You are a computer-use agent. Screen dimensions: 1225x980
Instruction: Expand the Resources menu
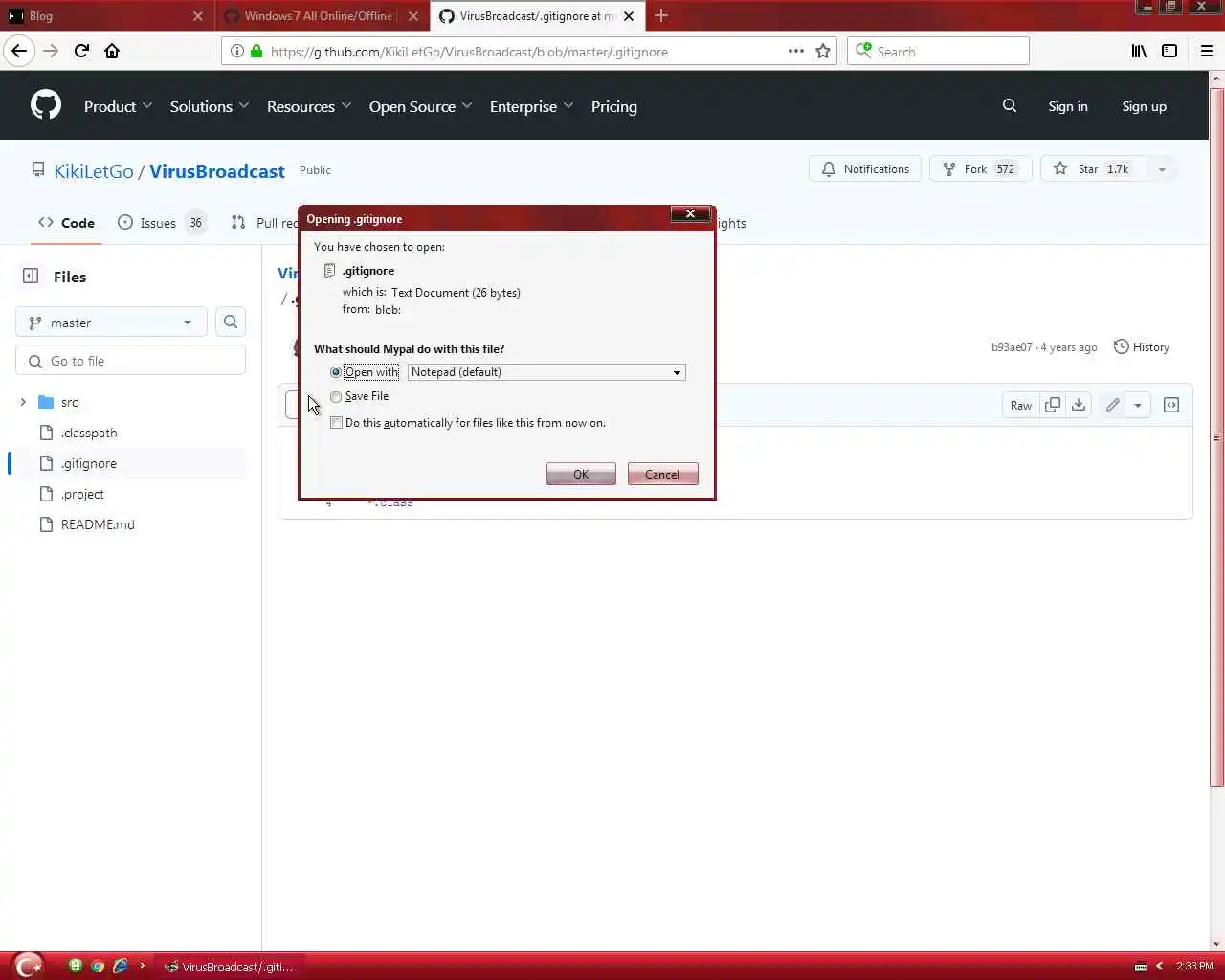309,106
